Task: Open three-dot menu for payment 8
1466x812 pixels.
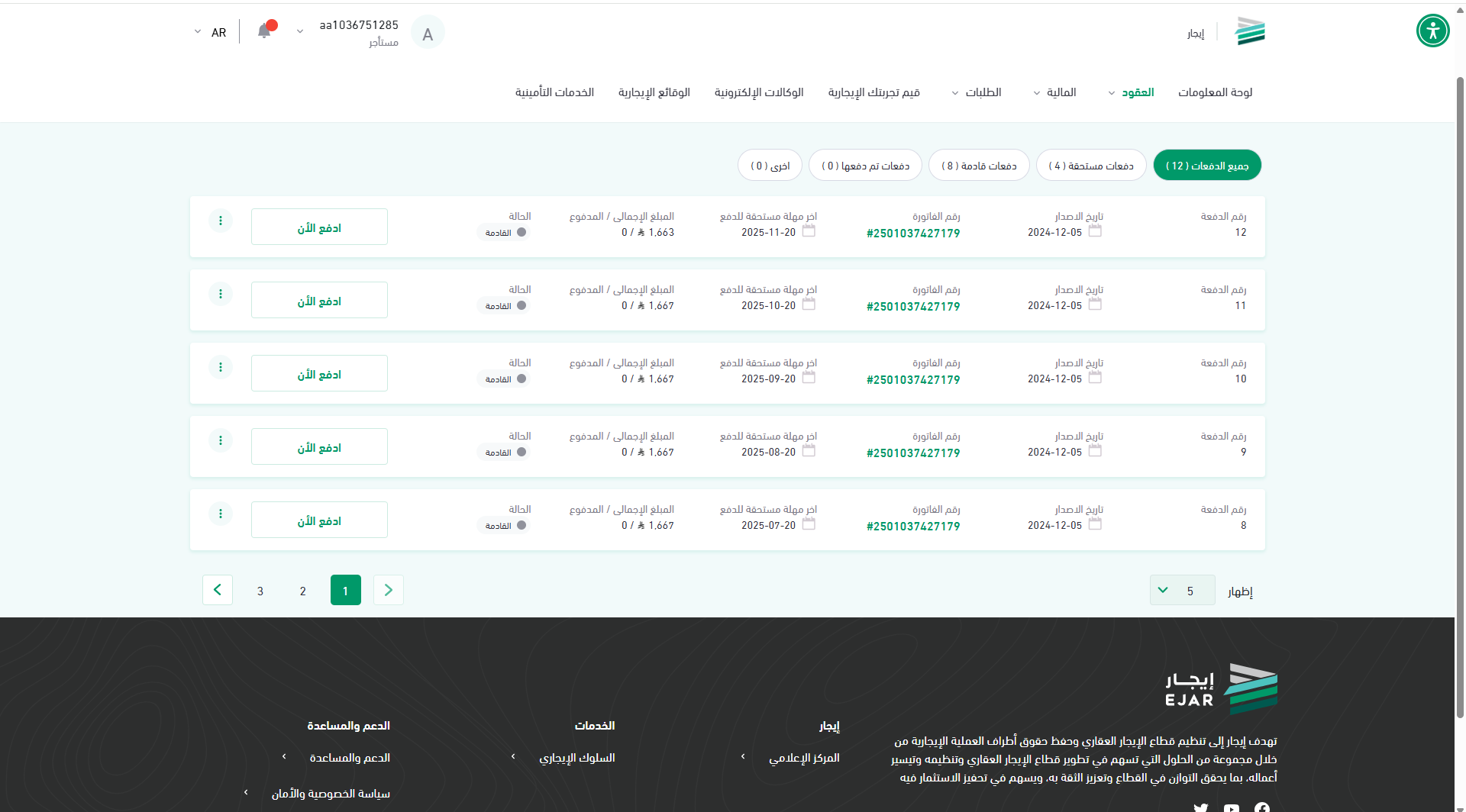Action: pyautogui.click(x=221, y=514)
